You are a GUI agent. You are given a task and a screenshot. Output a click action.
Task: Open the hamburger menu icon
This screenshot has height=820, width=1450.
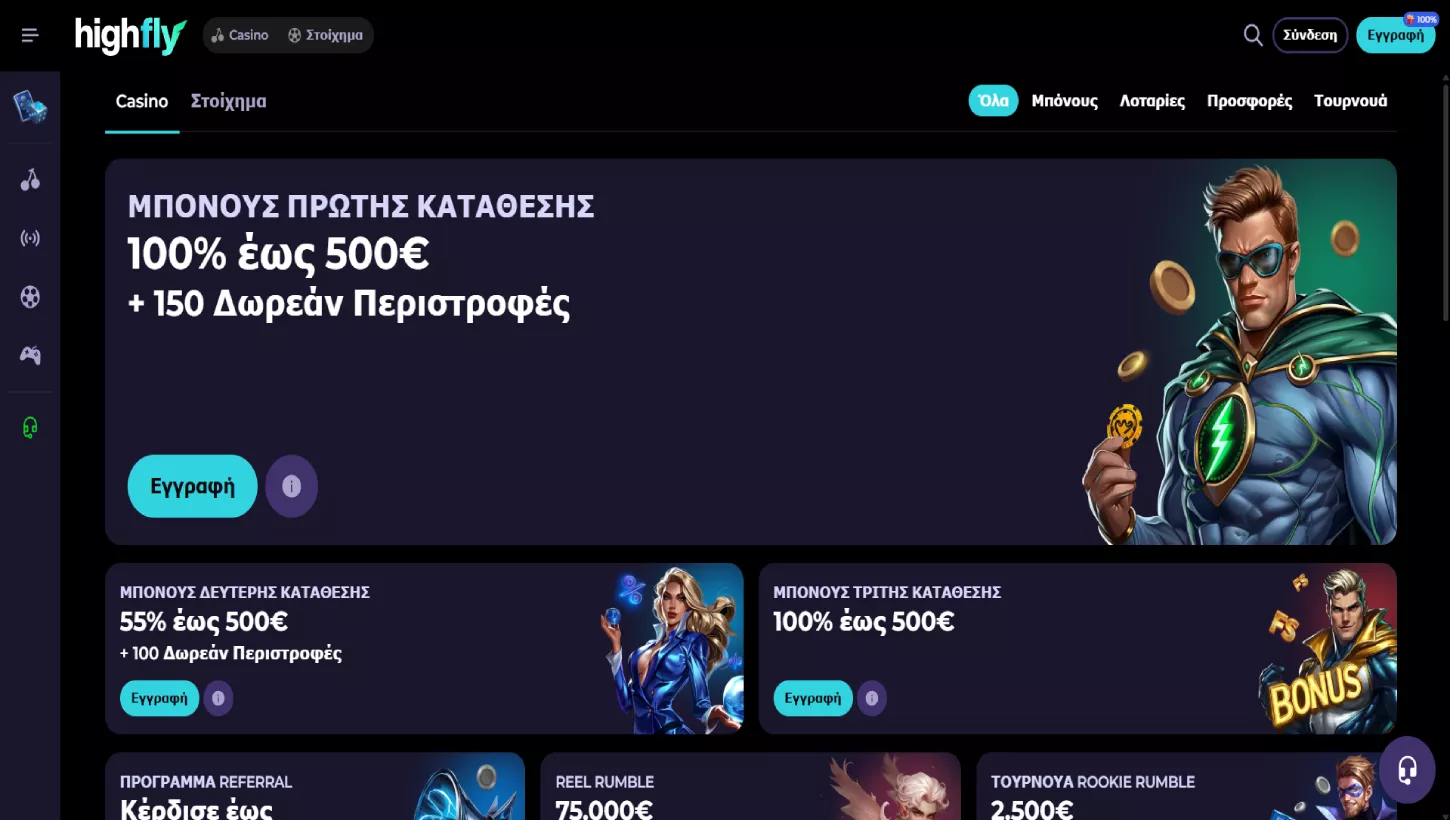(30, 35)
